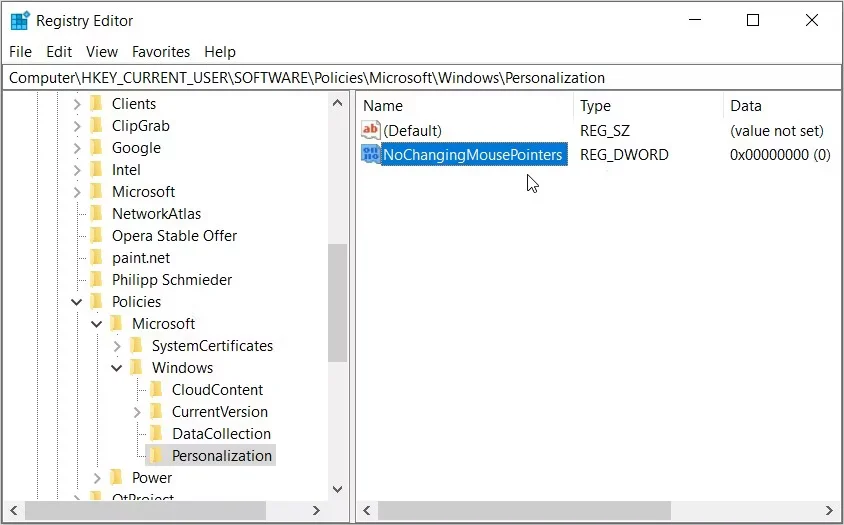The width and height of the screenshot is (844, 525).
Task: Click the Opera Stable Offer folder icon
Action: [96, 236]
